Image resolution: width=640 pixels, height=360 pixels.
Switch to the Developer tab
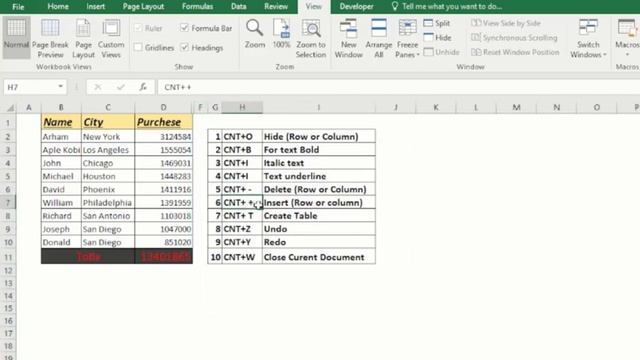(x=356, y=7)
